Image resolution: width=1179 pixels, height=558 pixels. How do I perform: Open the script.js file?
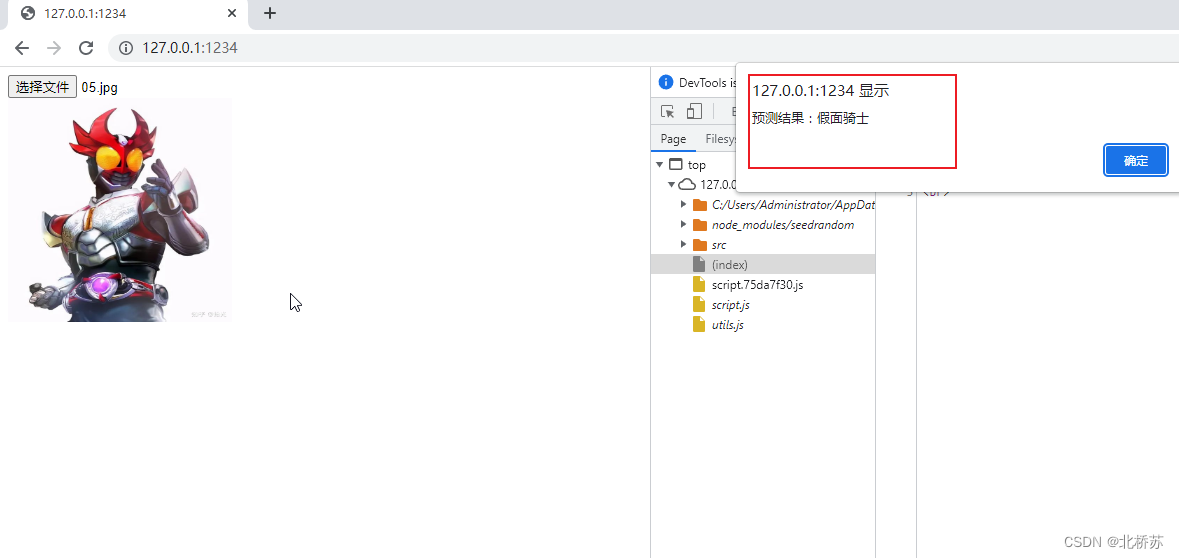(730, 305)
